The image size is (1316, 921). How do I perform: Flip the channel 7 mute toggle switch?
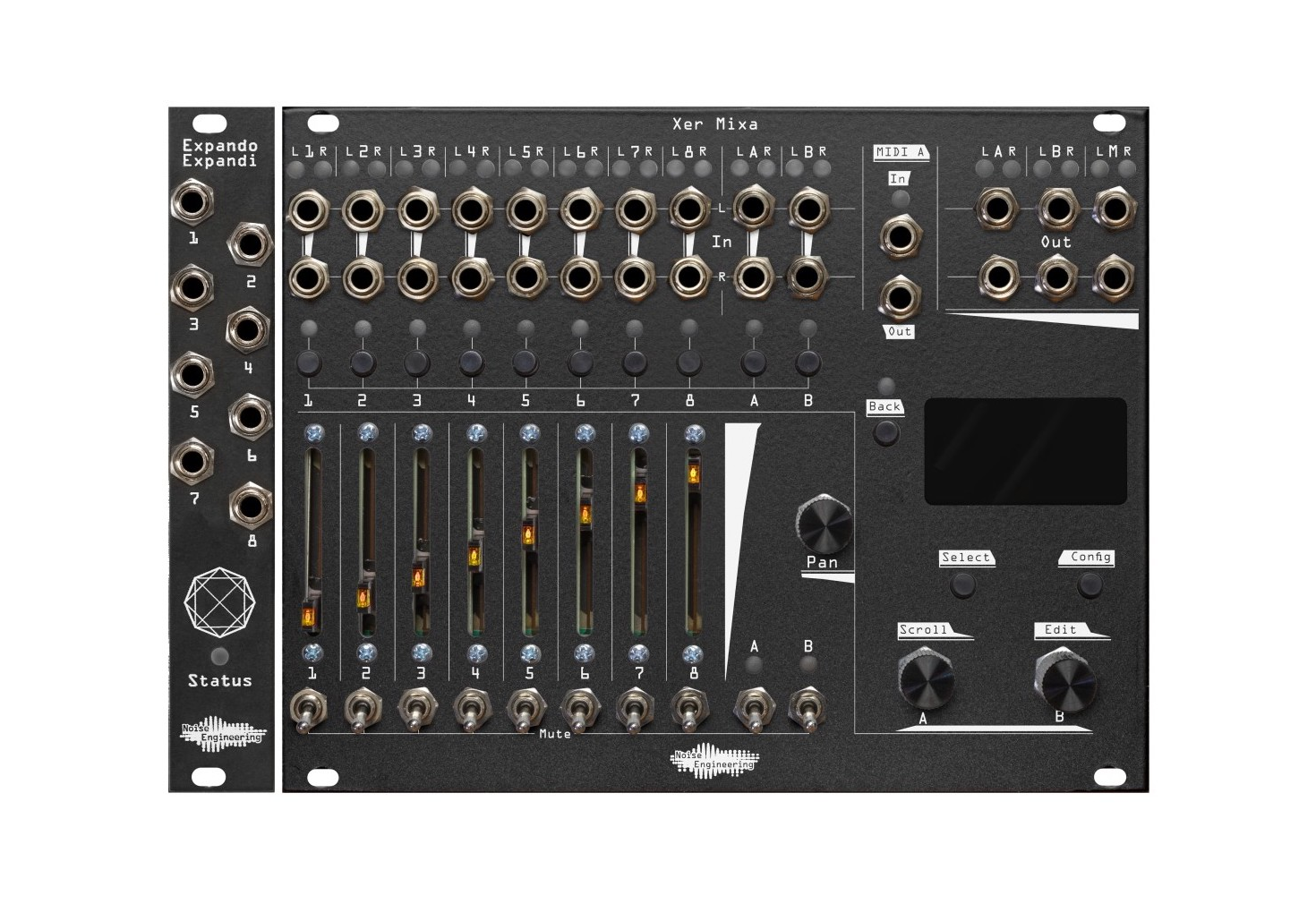(x=634, y=710)
